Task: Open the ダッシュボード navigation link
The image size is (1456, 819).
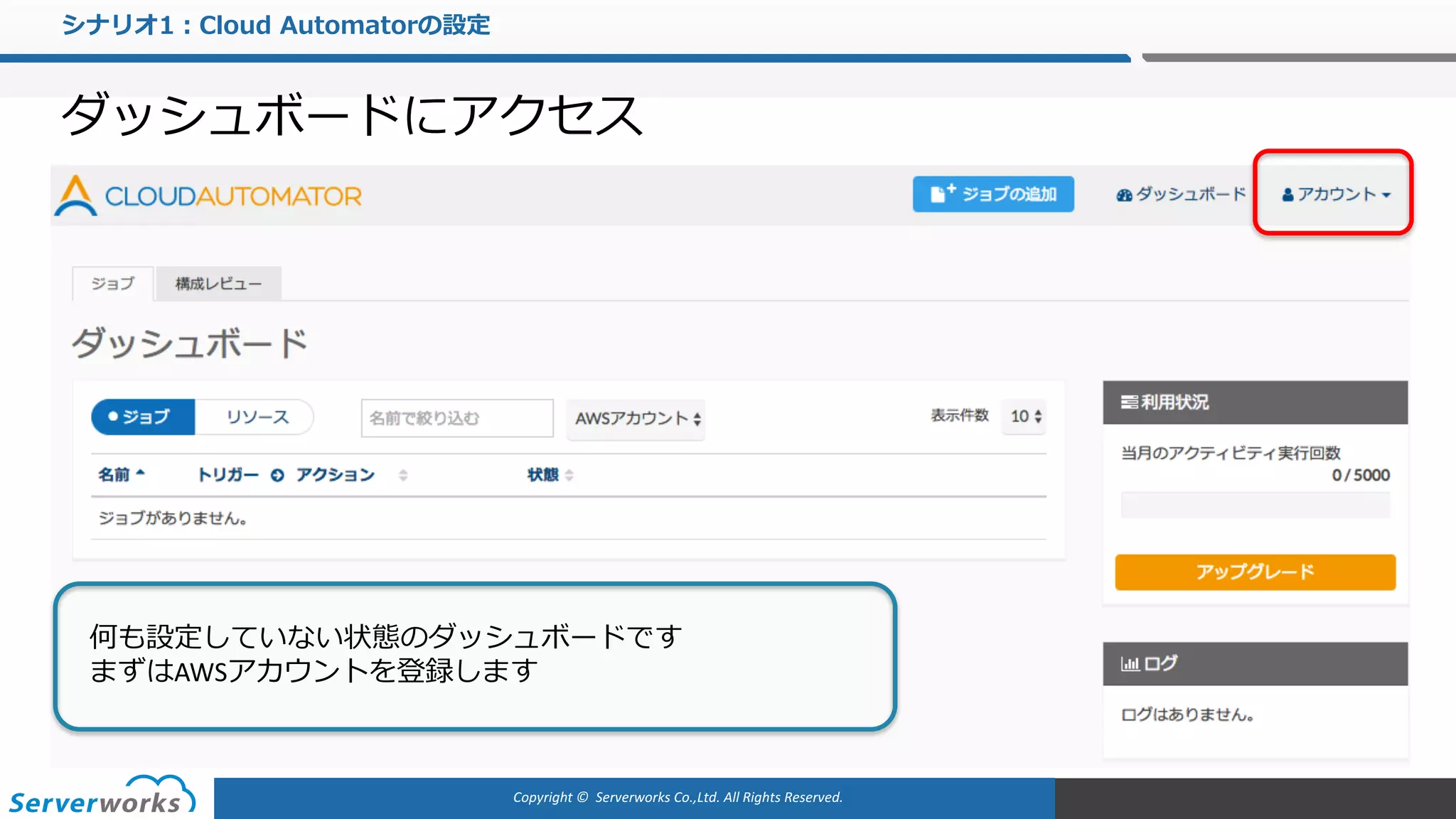Action: point(1181,194)
